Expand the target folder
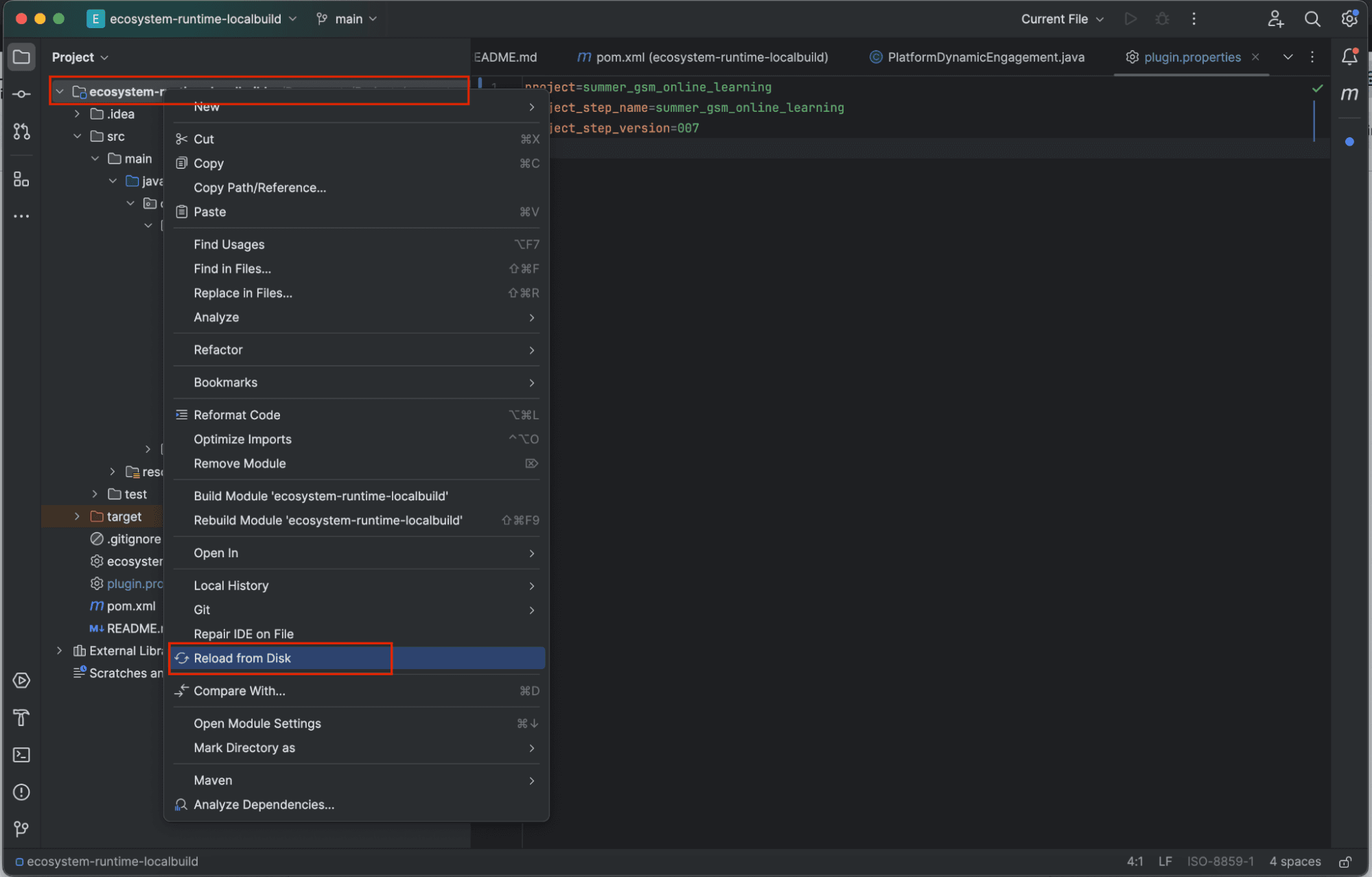Viewport: 1372px width, 877px height. 77,517
